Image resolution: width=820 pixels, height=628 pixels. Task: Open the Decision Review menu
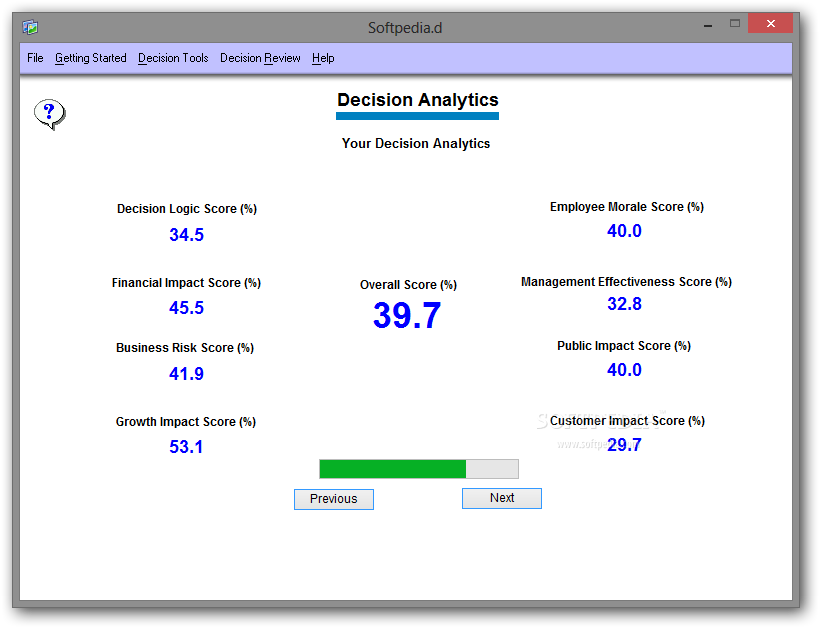pyautogui.click(x=260, y=58)
